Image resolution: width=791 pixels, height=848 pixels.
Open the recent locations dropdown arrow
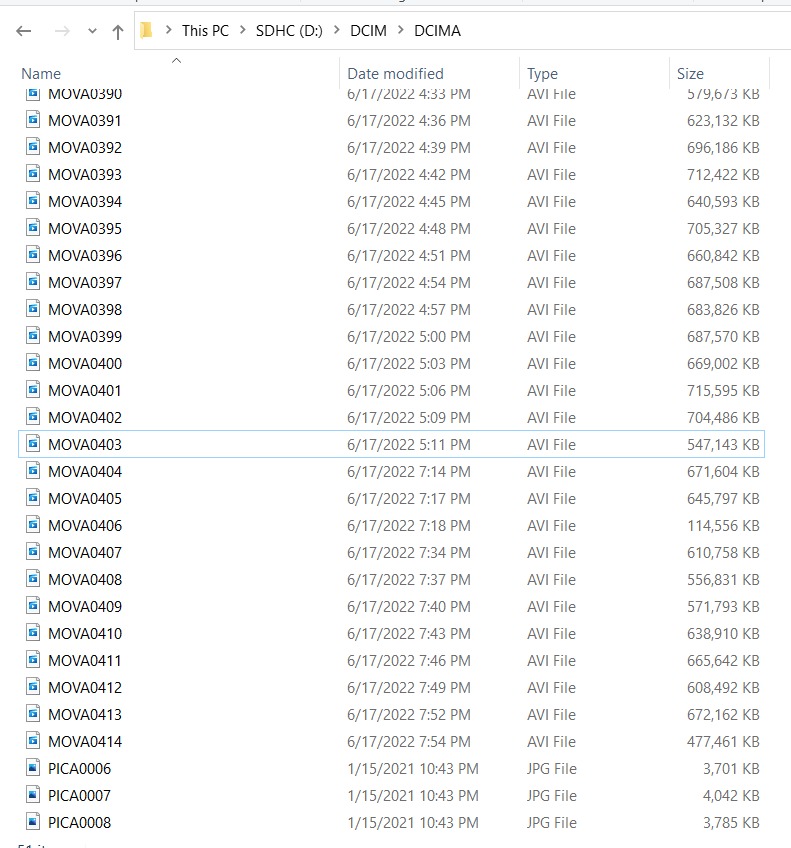tap(92, 31)
